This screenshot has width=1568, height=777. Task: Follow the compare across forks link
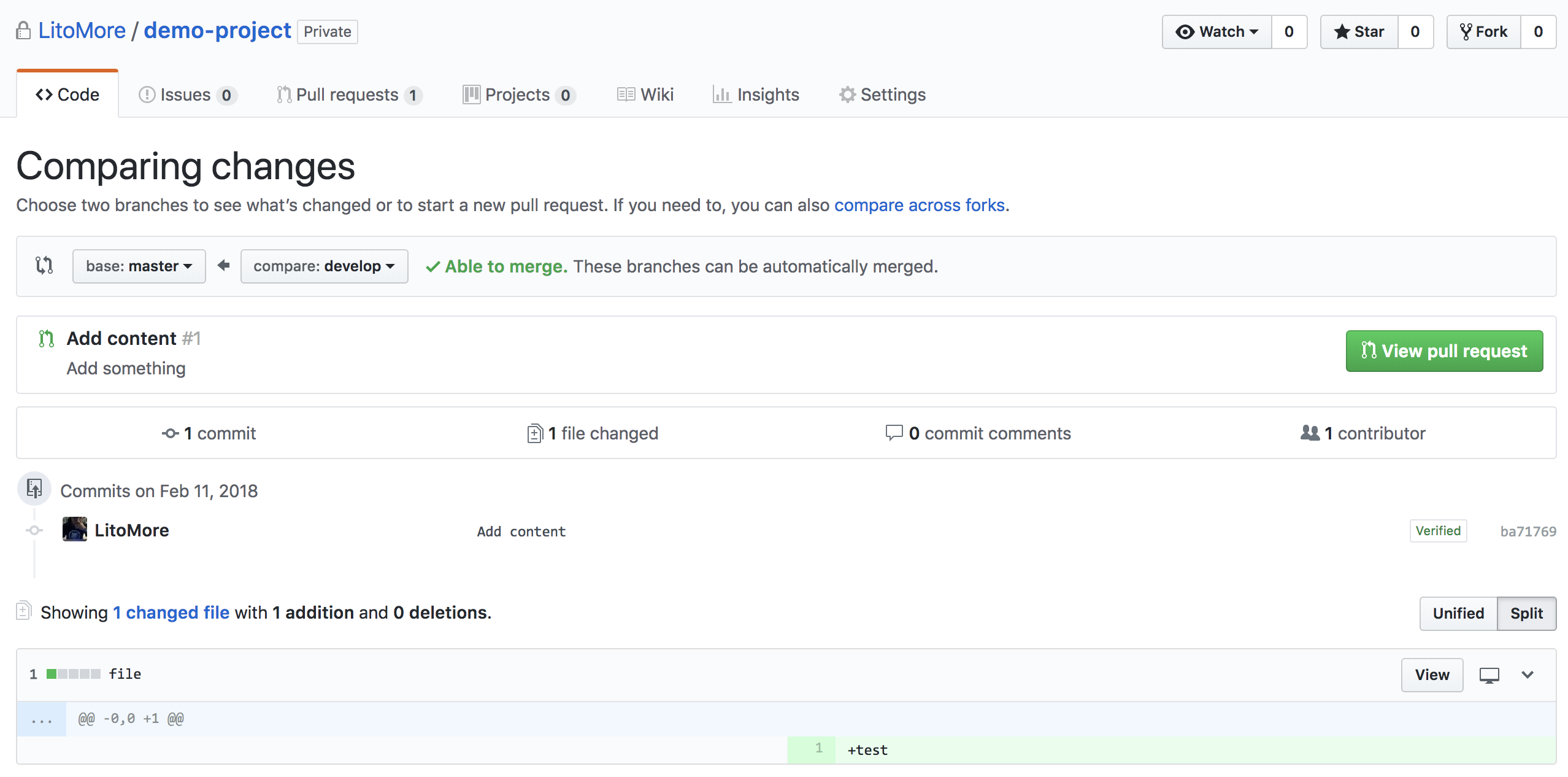[x=919, y=205]
